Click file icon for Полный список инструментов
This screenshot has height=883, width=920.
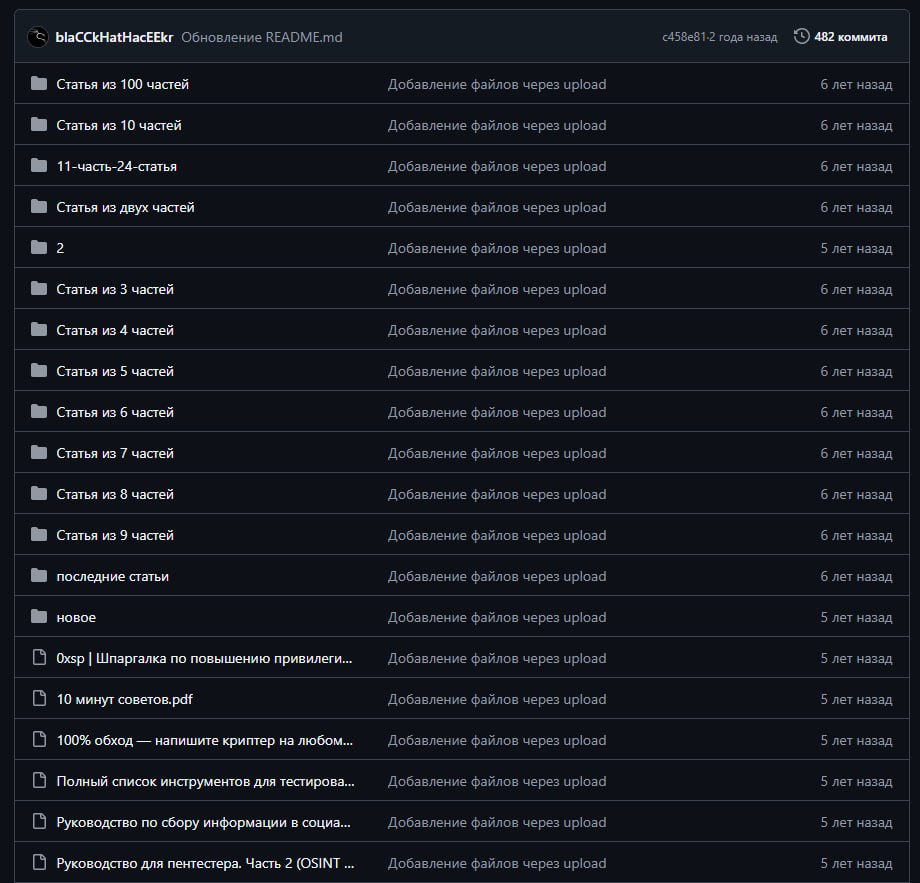tap(39, 781)
